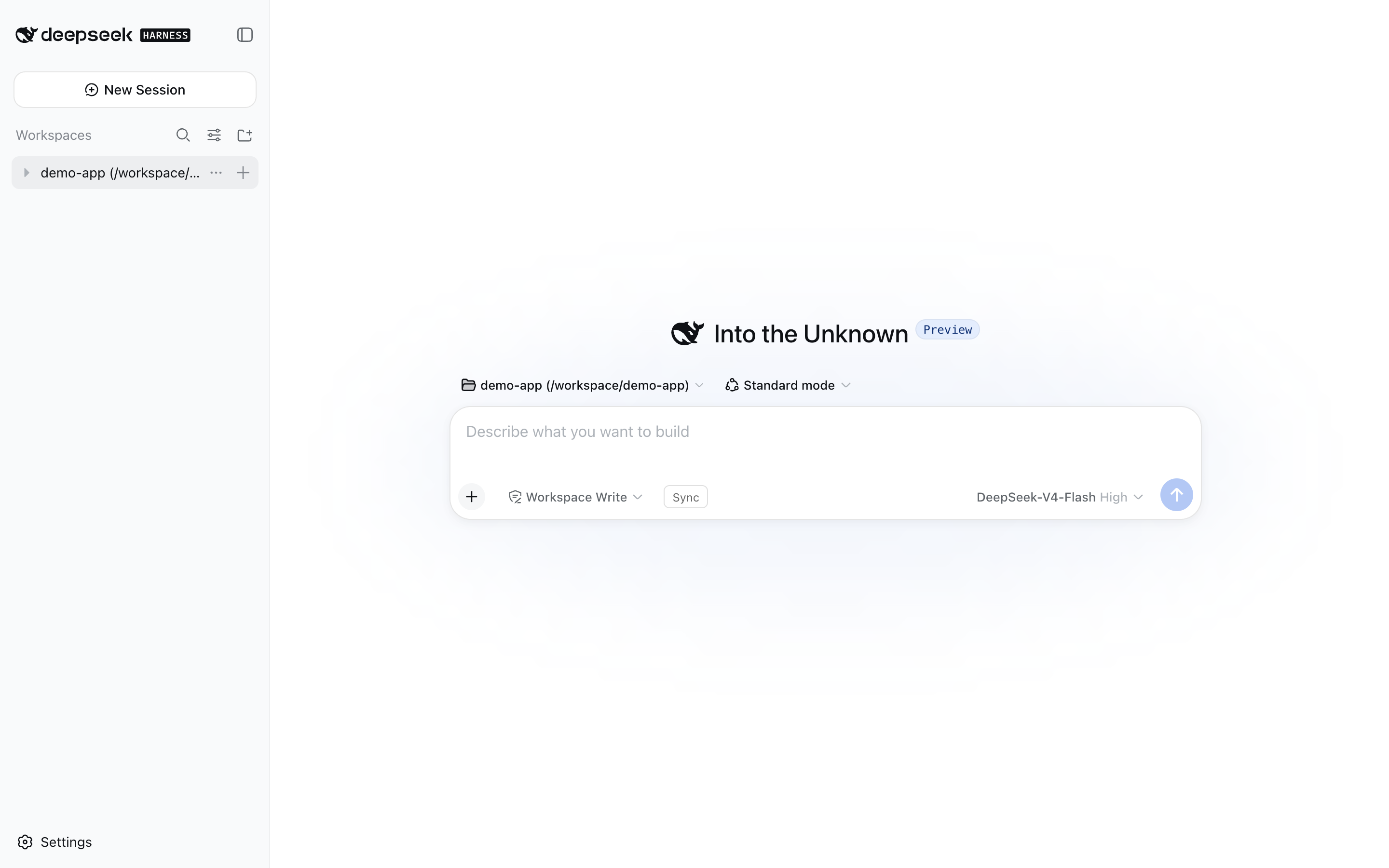Open demo-app more options ellipsis

pos(216,173)
